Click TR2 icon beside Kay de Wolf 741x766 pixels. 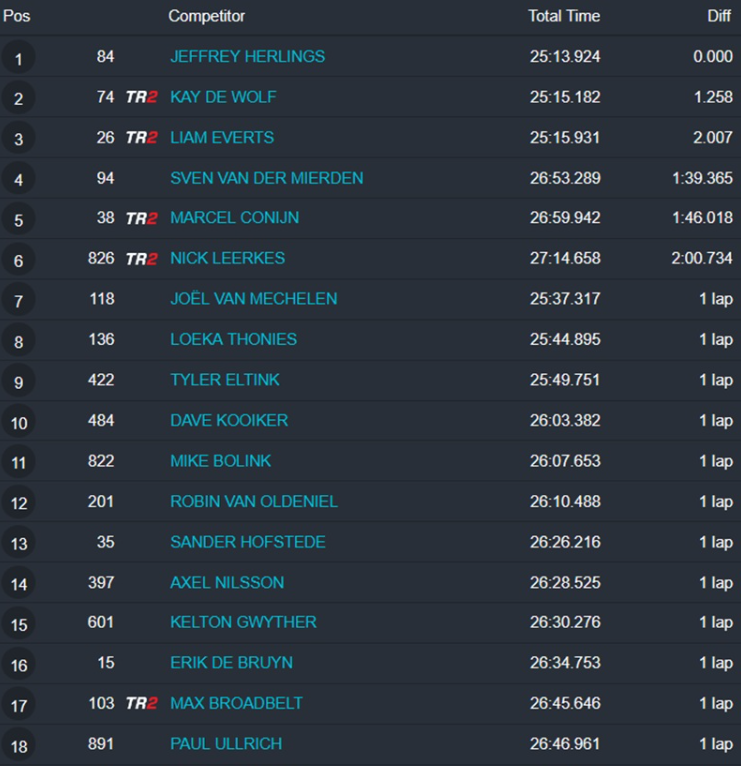click(141, 97)
